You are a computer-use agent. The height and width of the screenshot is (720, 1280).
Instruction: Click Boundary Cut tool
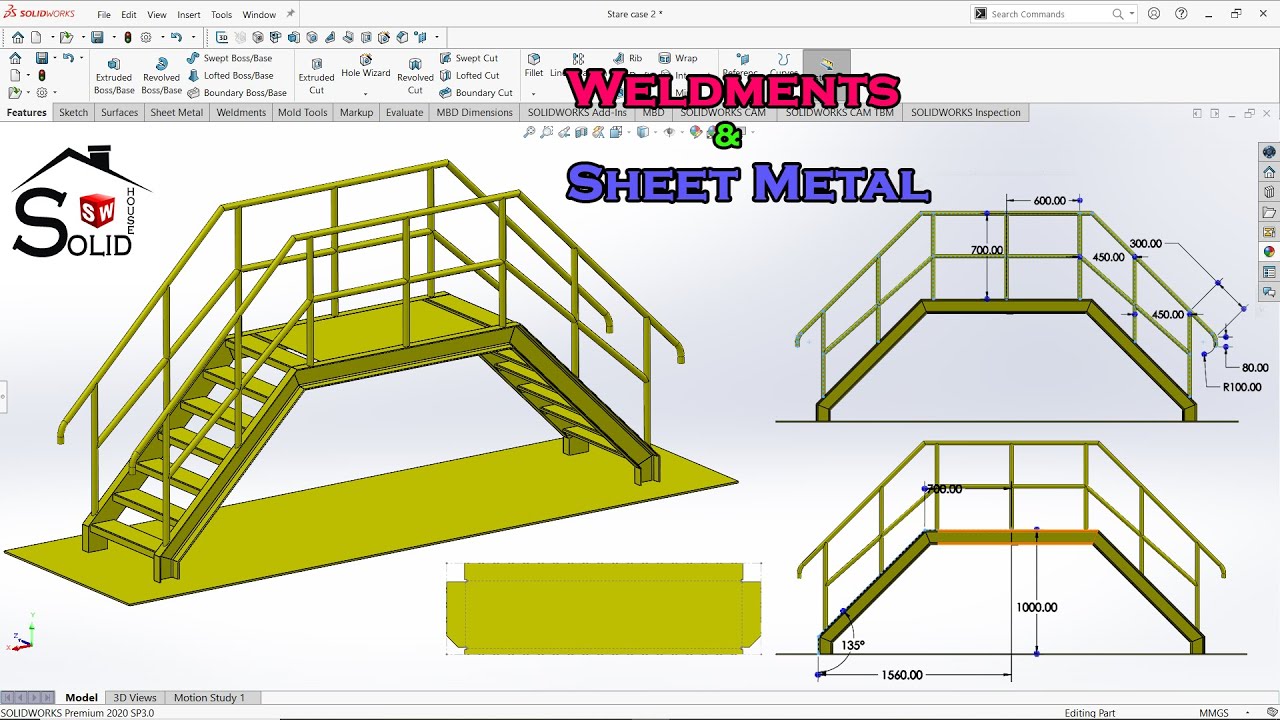coord(475,93)
